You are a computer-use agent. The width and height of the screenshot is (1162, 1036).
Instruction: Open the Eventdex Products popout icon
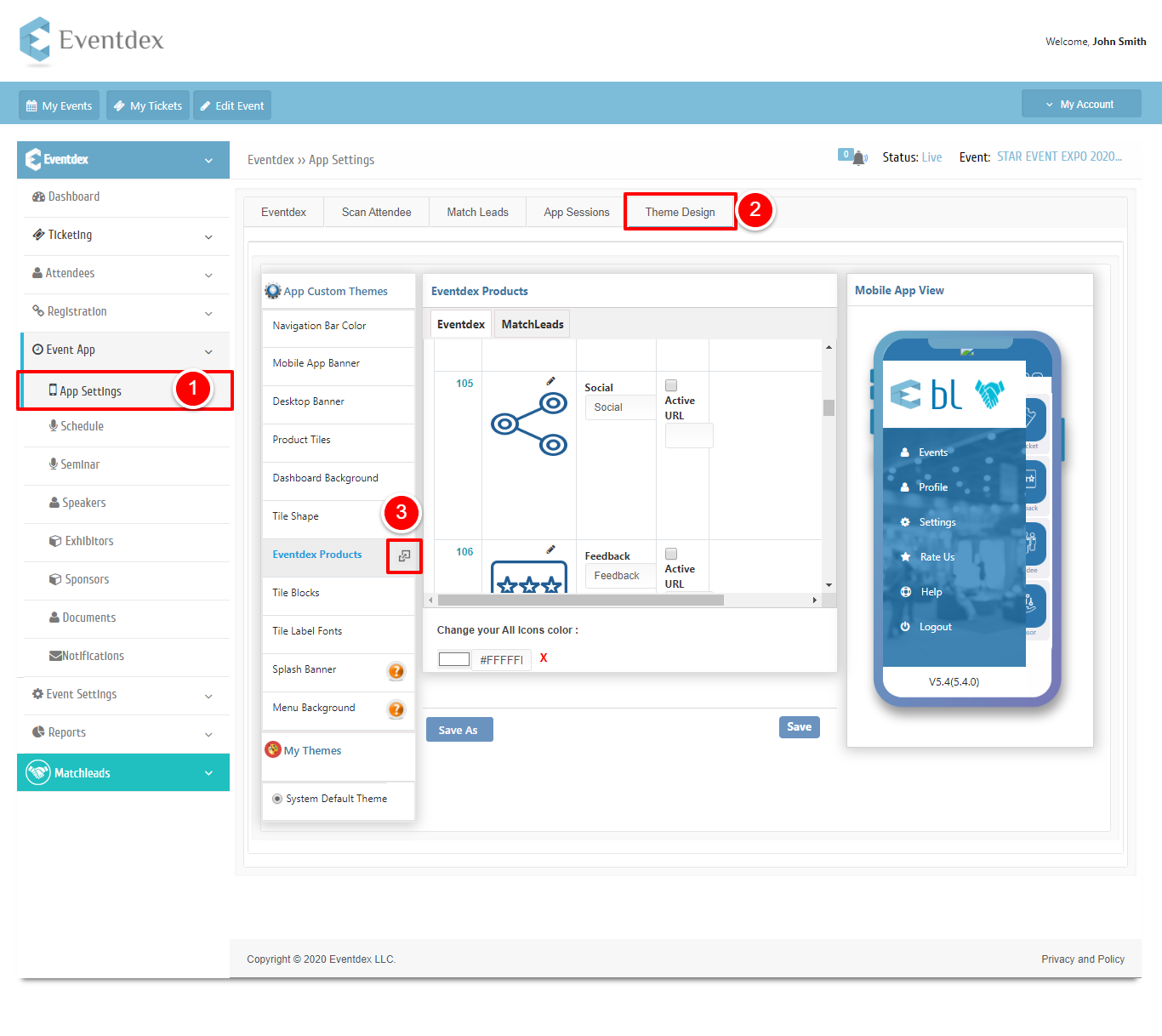[x=404, y=555]
